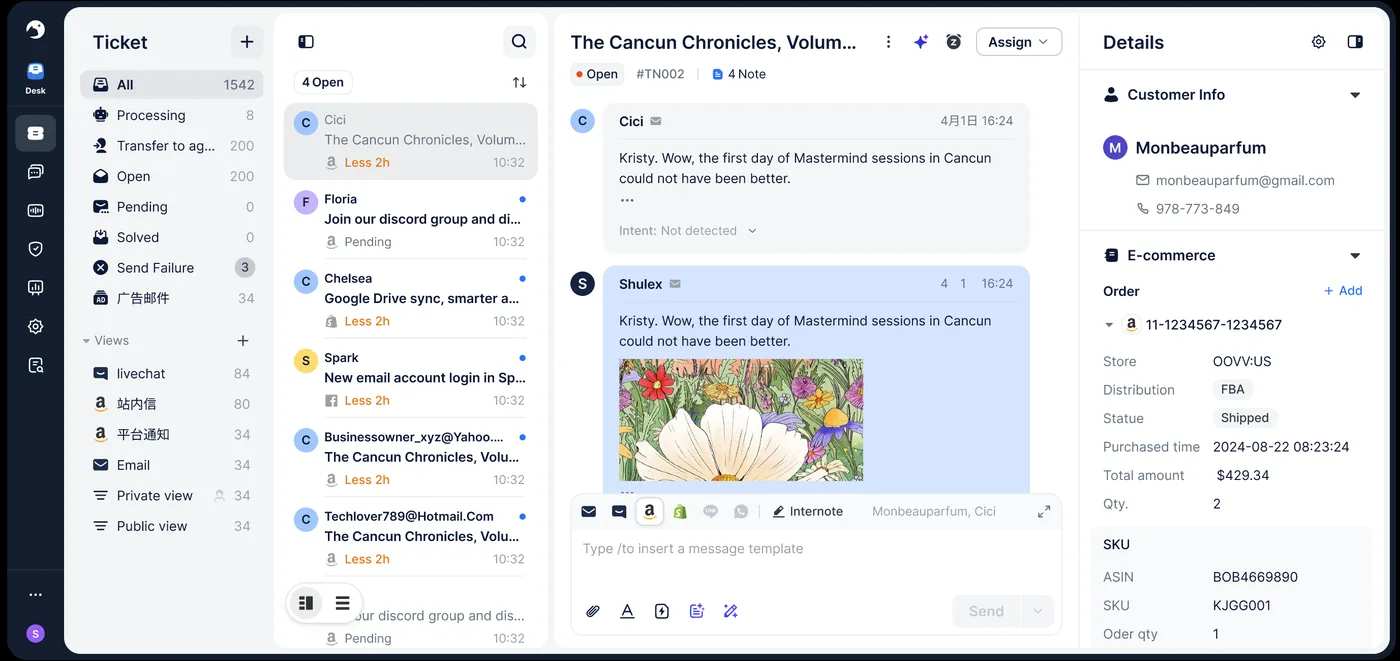Click the S user avatar in the dark sidebar
Screen dimensions: 1400x661
click(x=35, y=633)
